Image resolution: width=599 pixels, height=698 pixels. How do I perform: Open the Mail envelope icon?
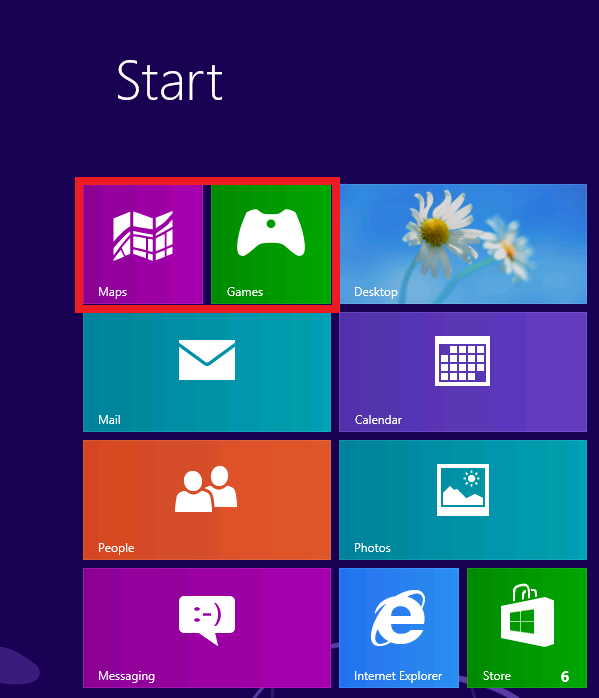[207, 360]
